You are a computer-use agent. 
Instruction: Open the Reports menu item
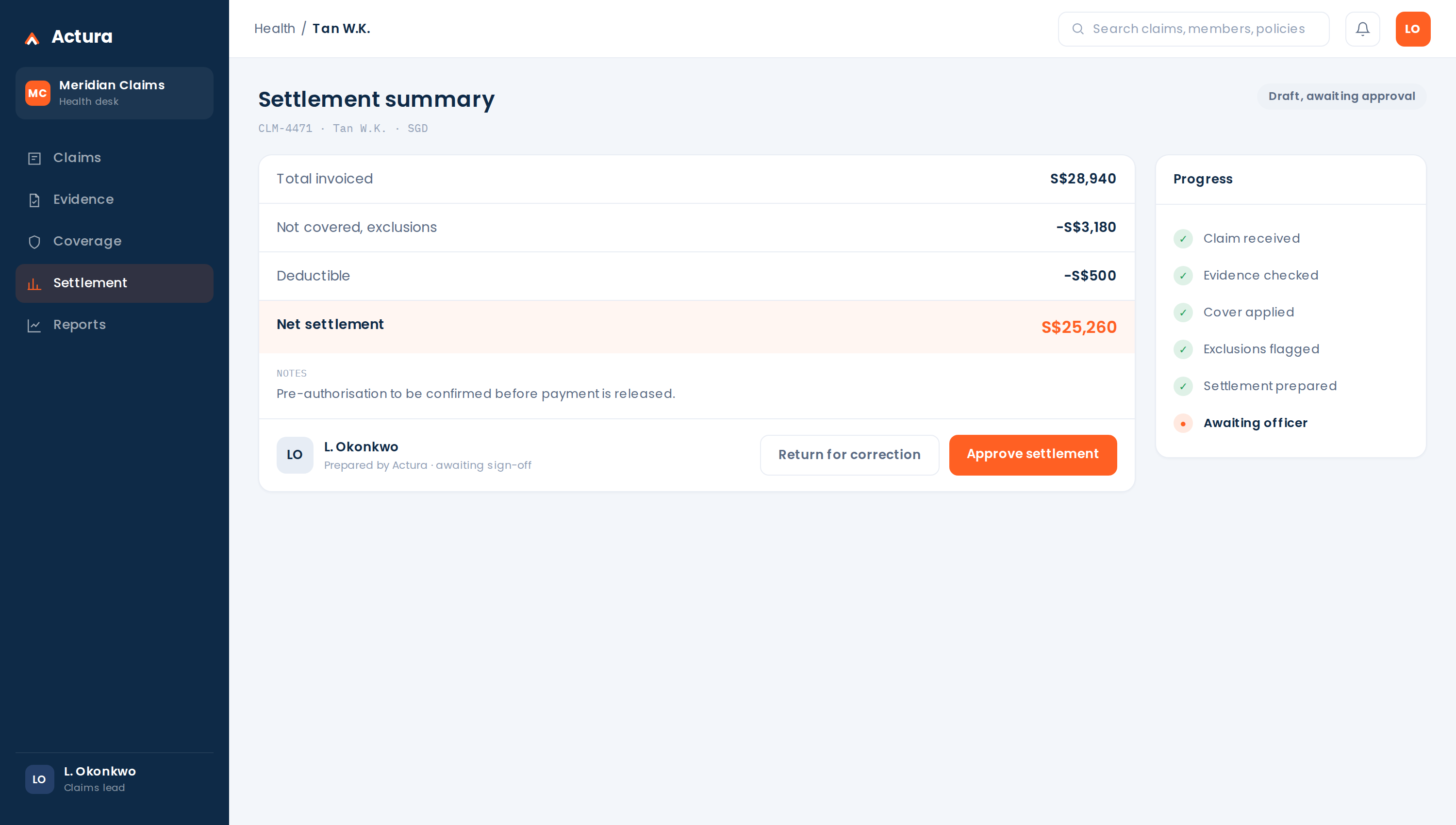coord(115,325)
